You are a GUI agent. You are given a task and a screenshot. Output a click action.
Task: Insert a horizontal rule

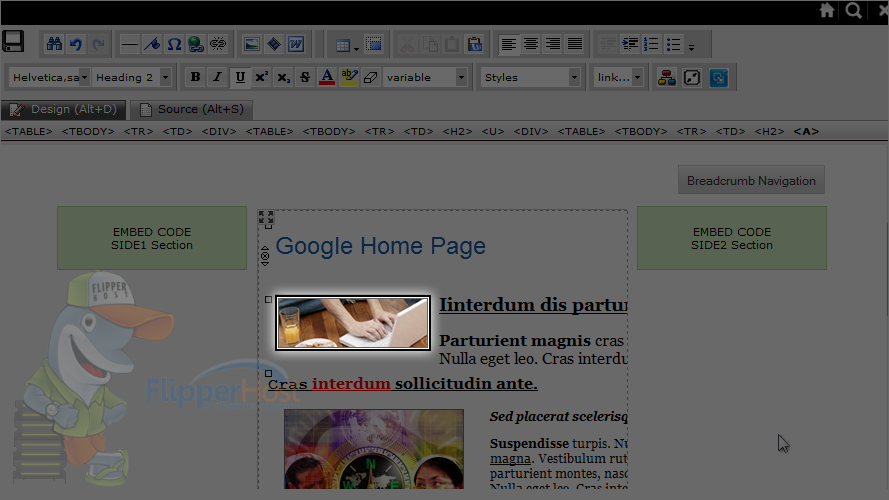[130, 44]
